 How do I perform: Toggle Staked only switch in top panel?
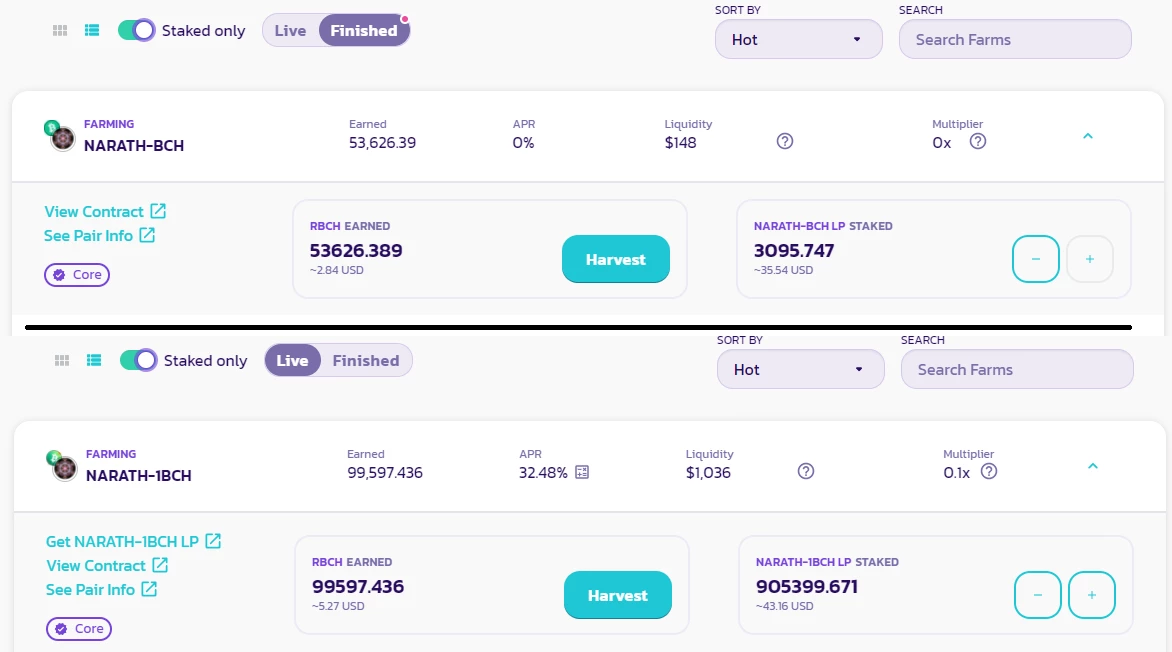click(136, 31)
